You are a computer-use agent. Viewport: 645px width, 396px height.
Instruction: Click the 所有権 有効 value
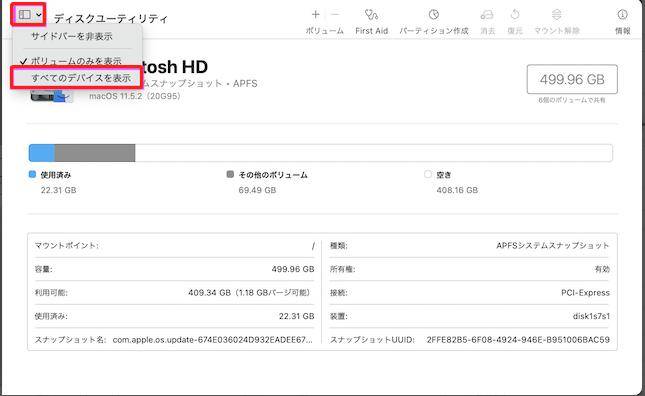602,269
